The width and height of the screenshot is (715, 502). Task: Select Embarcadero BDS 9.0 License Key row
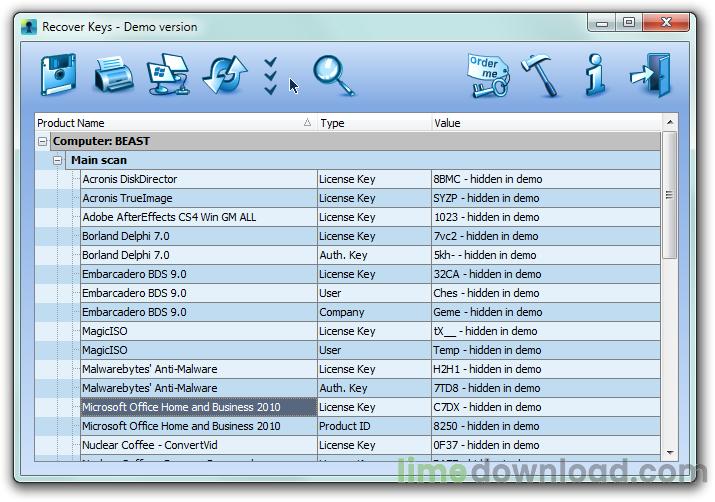(370, 274)
